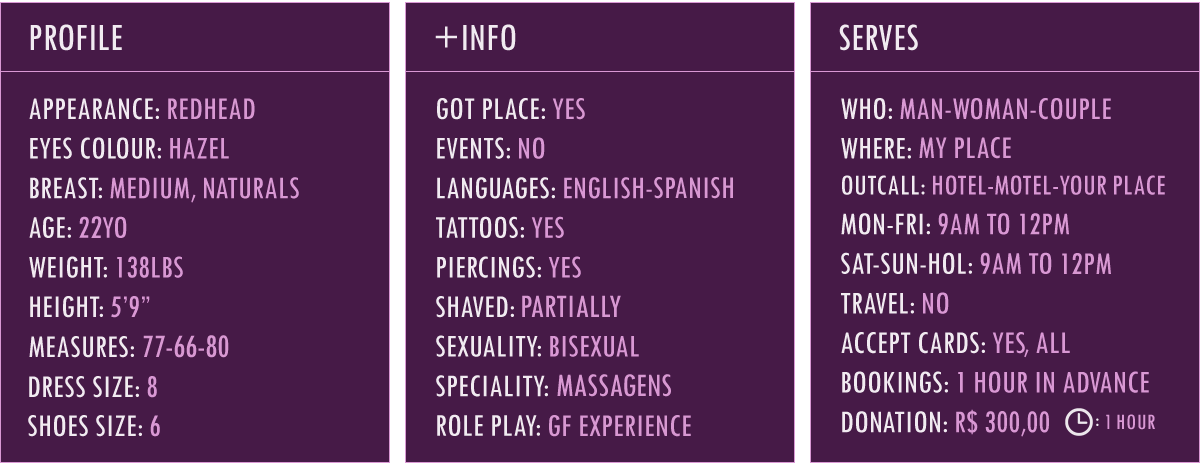Click the clock icon beside donation
Screen dimensions: 1200x465
coord(1078,423)
